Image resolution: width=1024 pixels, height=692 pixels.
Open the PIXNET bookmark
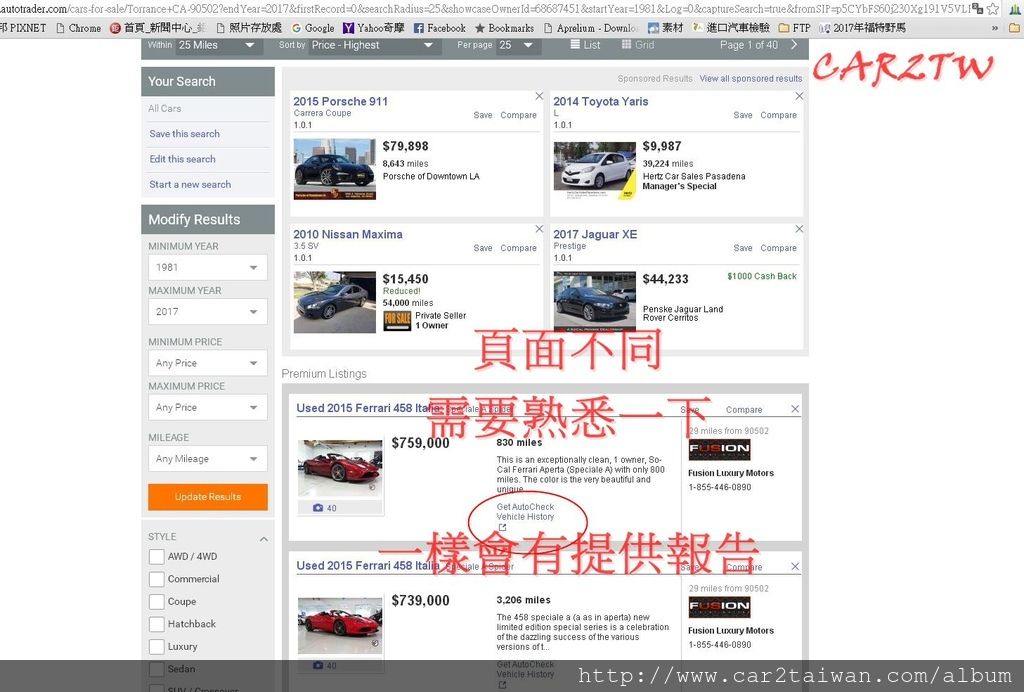(24, 28)
